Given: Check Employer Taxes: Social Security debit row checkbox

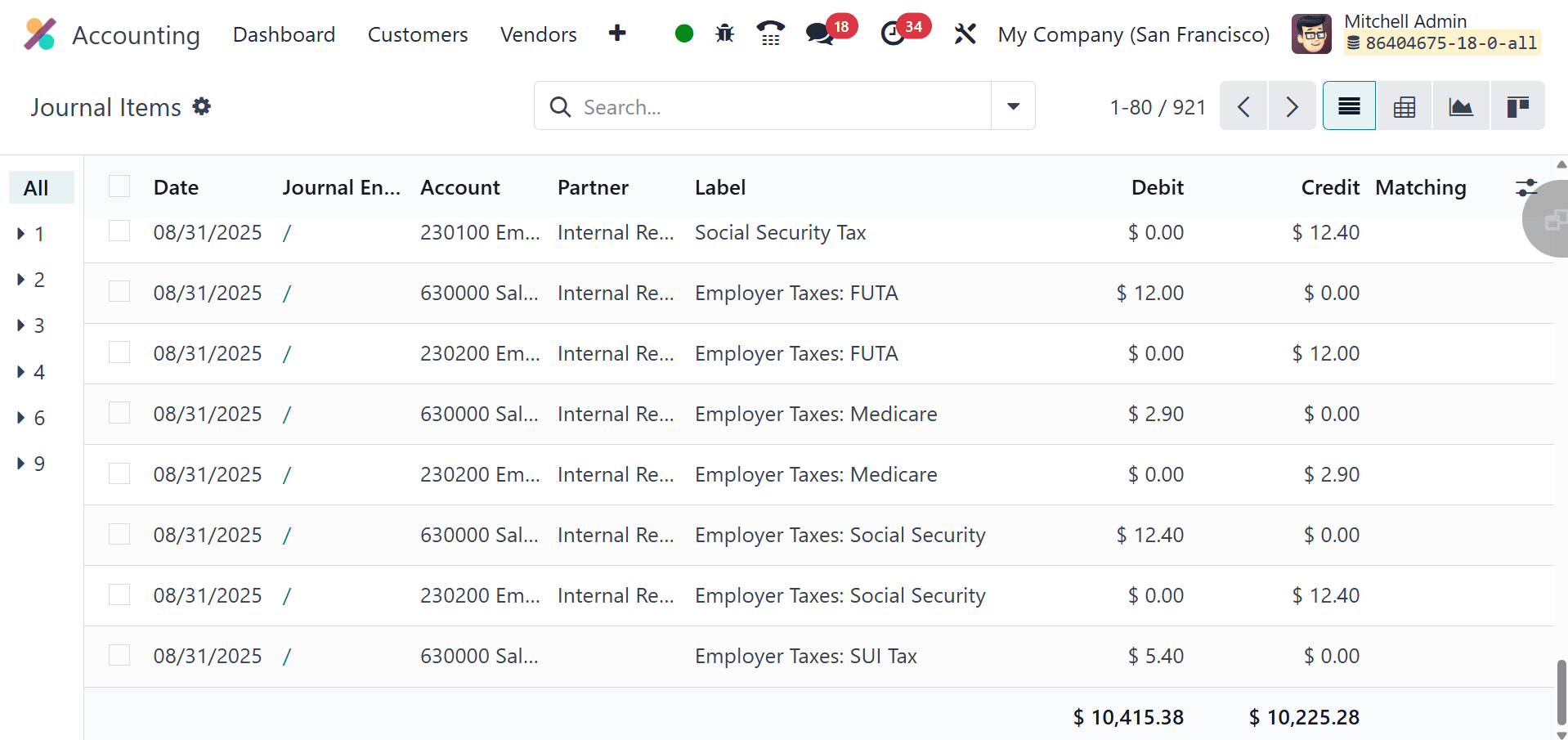Looking at the screenshot, I should click(119, 534).
